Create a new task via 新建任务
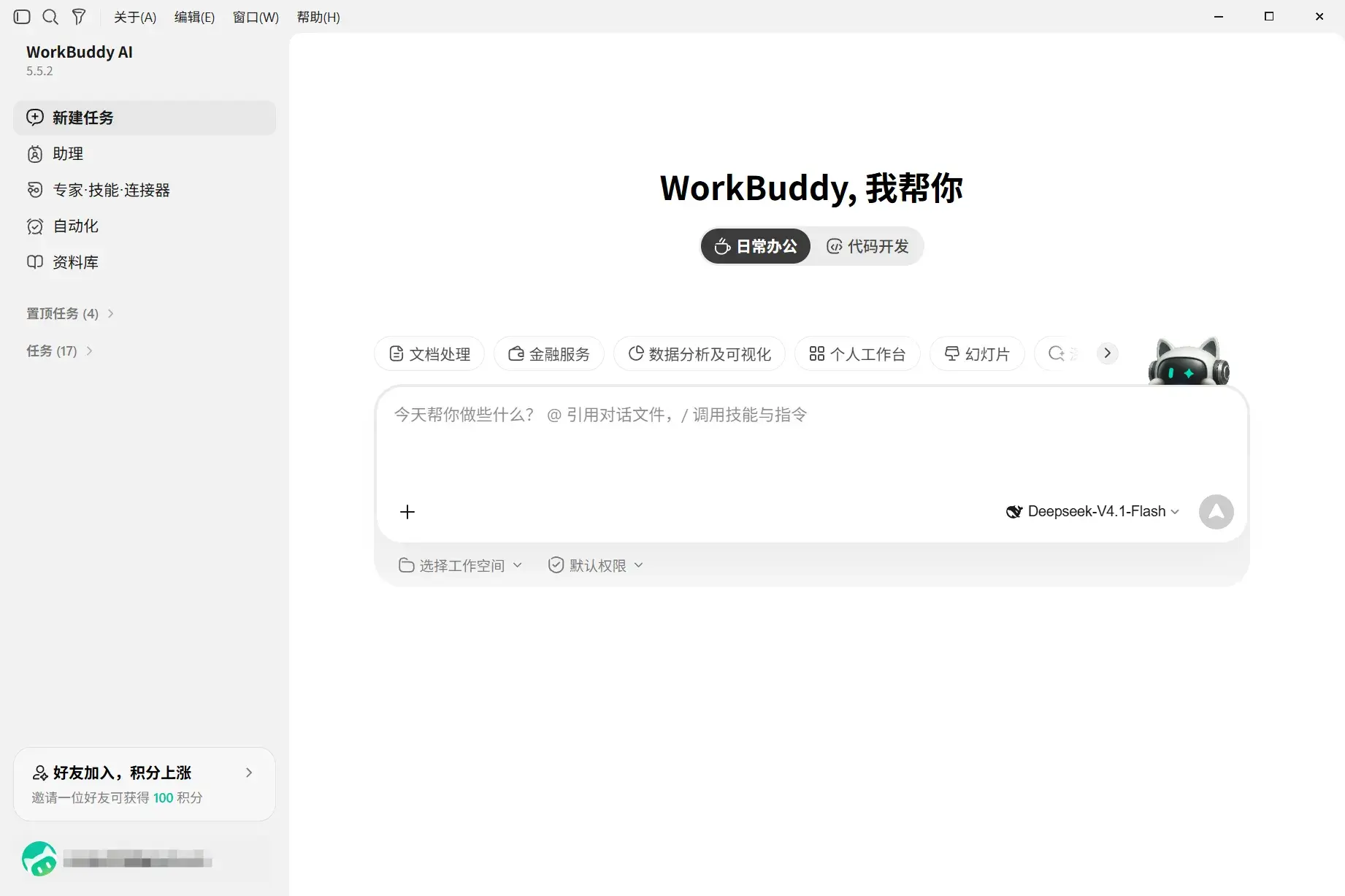The width and height of the screenshot is (1345, 896). coord(145,118)
